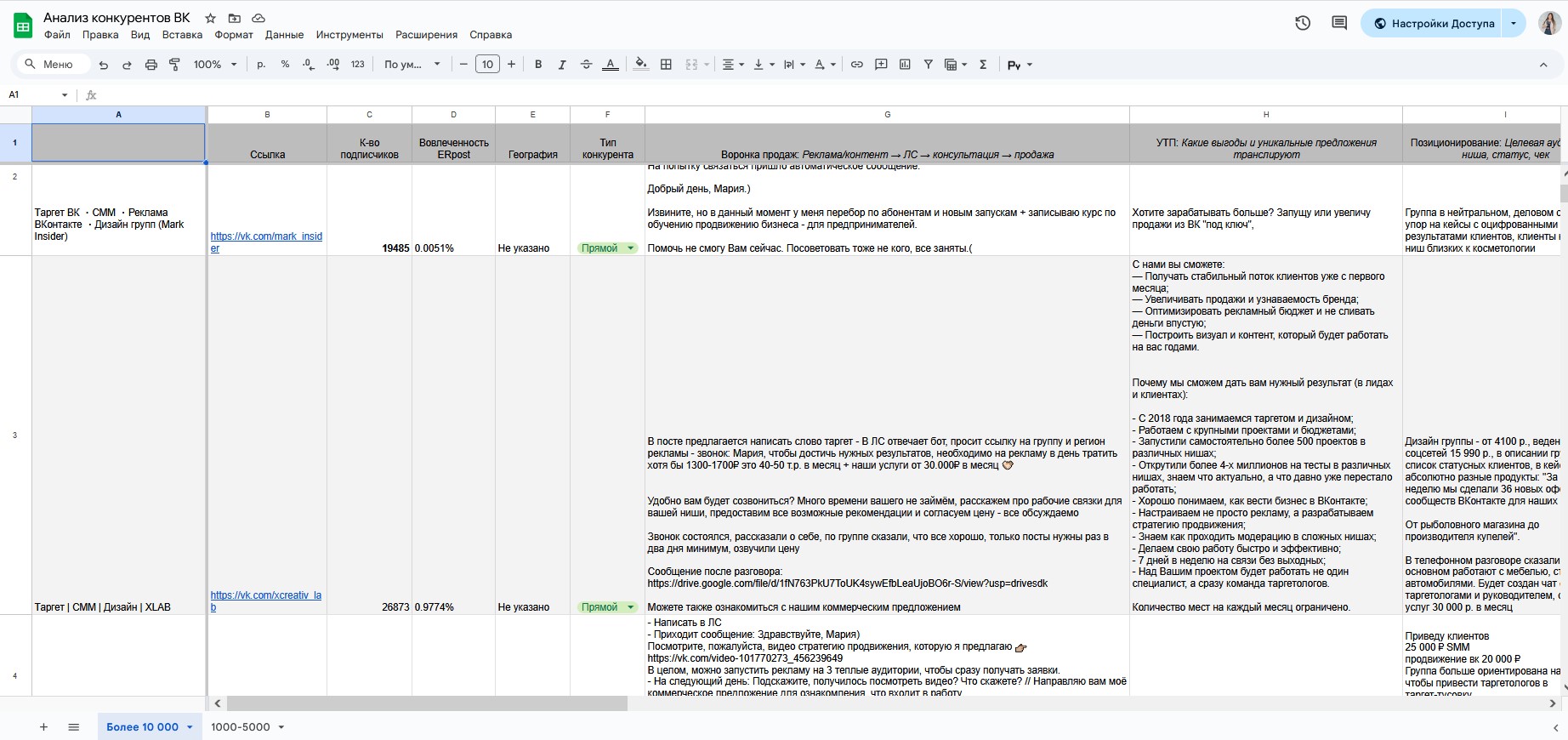Decrease font size with minus button
The height and width of the screenshot is (740, 1568).
(463, 65)
